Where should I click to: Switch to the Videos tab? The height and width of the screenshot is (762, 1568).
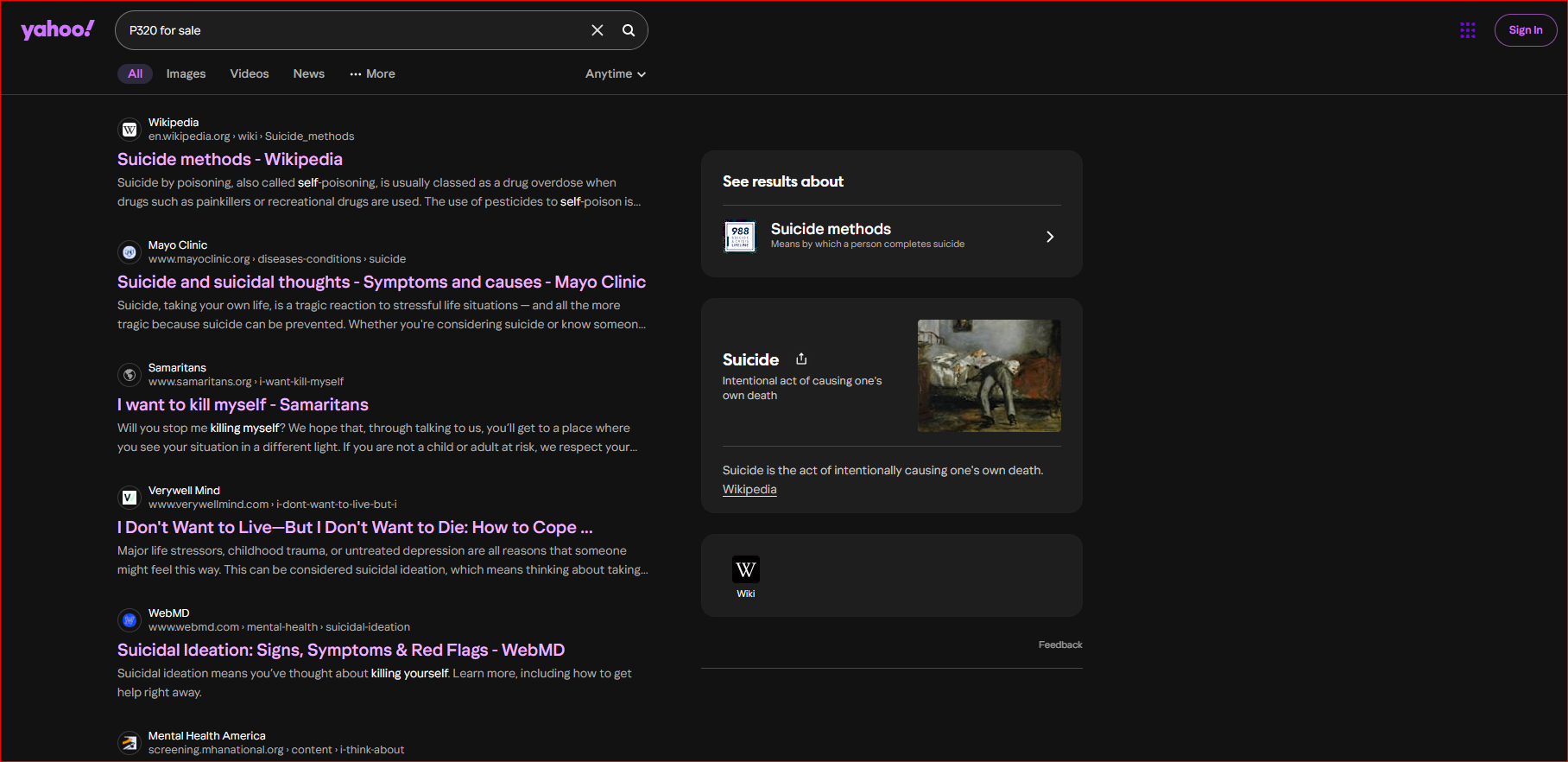point(250,74)
